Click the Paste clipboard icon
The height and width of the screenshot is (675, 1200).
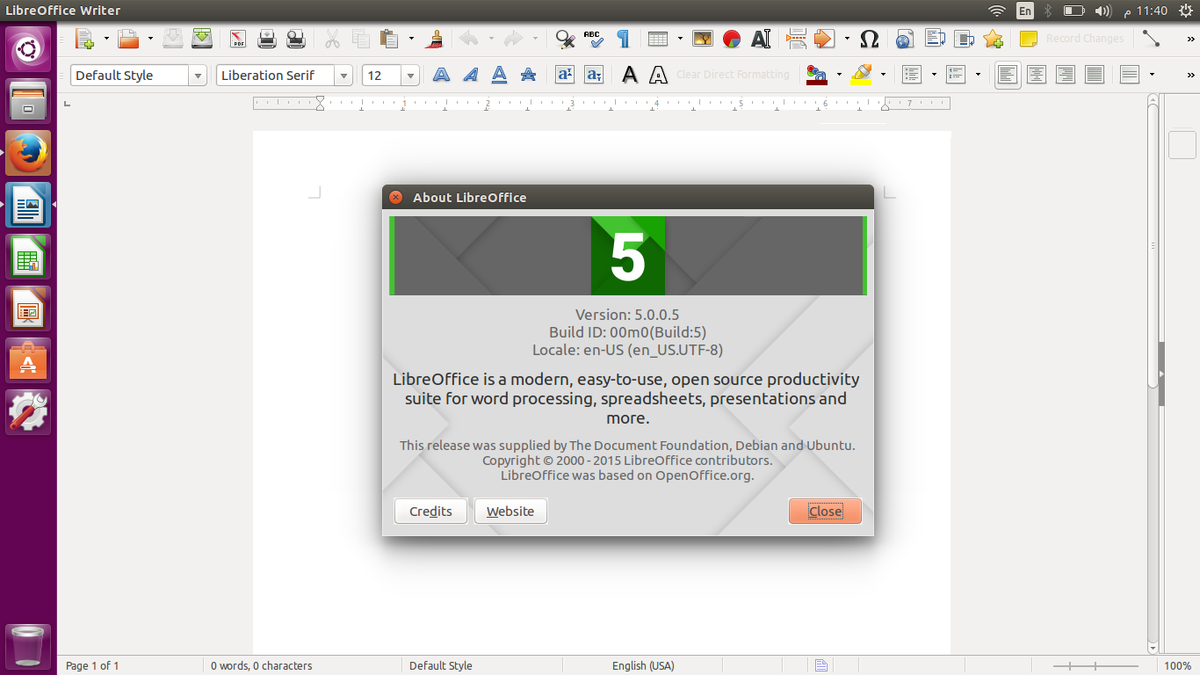(390, 39)
